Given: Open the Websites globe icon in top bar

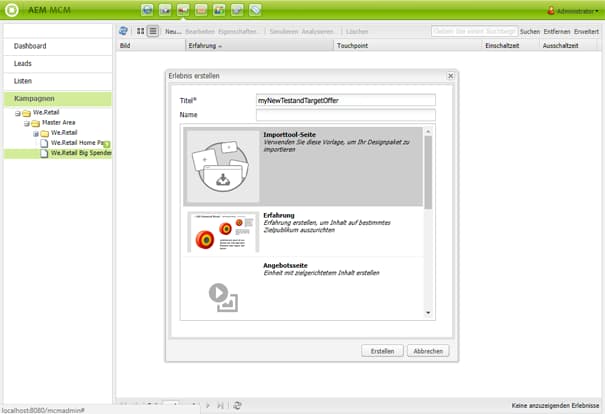Looking at the screenshot, I should 147,10.
